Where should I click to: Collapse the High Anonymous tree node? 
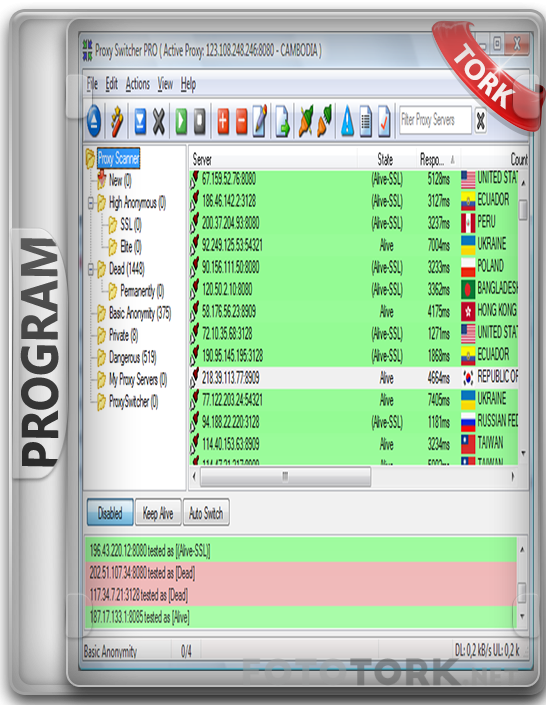click(91, 203)
